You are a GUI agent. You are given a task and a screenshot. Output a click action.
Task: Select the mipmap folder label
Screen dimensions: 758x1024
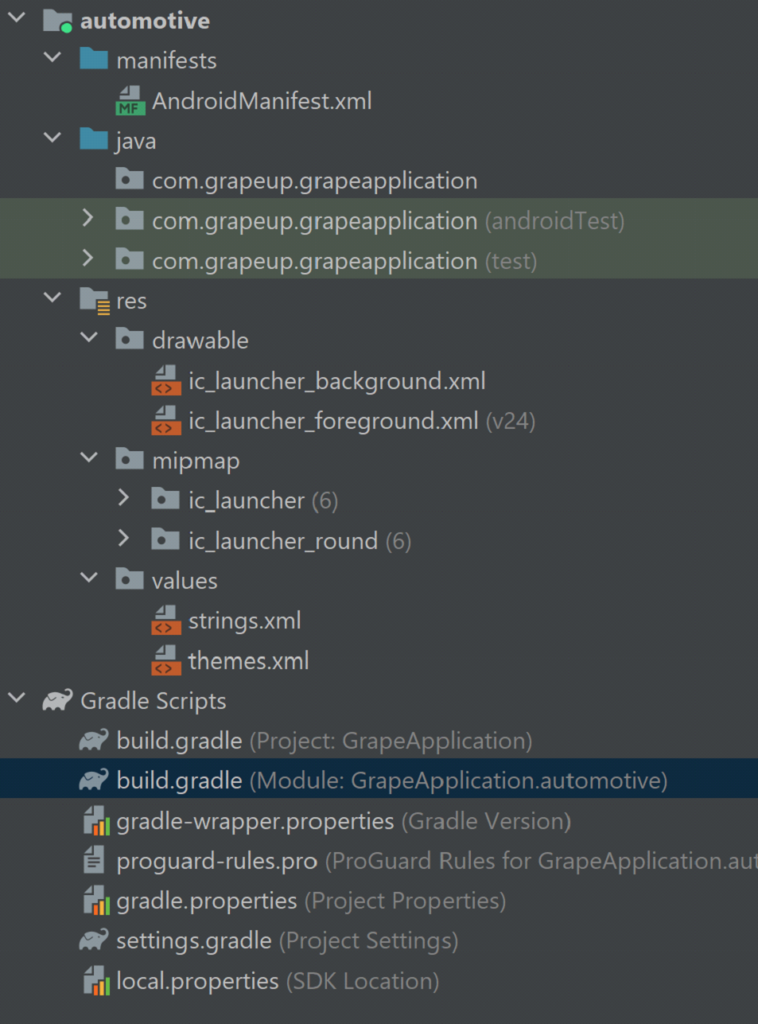tap(196, 461)
